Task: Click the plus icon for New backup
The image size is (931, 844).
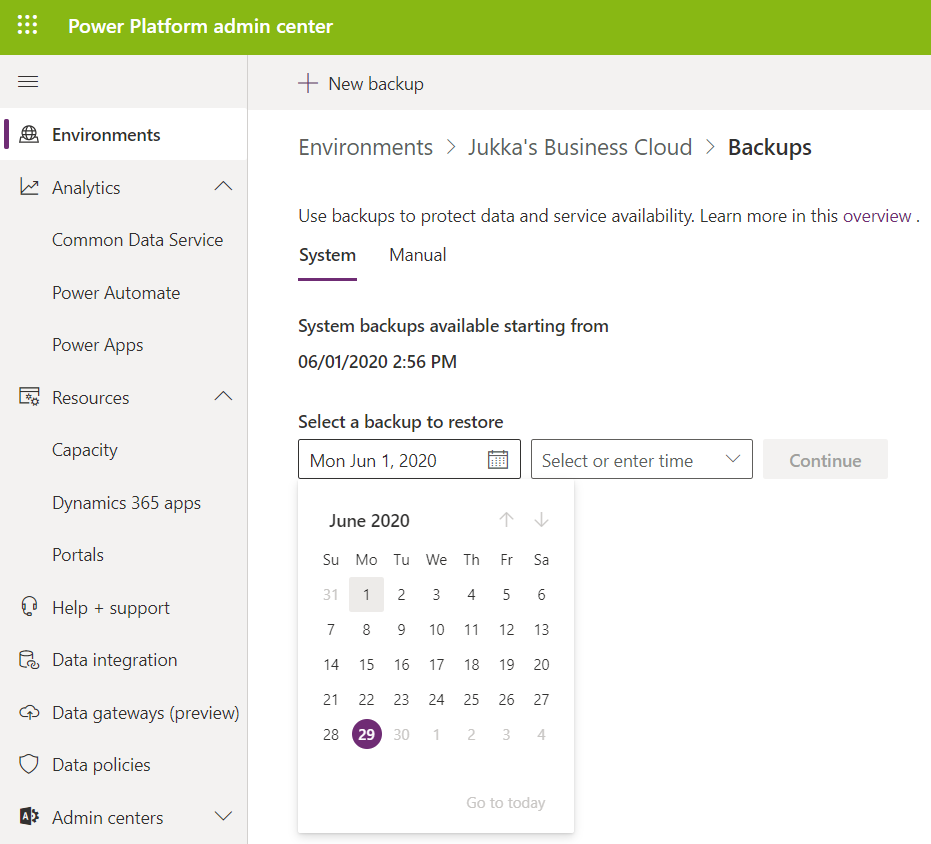Action: (x=308, y=83)
